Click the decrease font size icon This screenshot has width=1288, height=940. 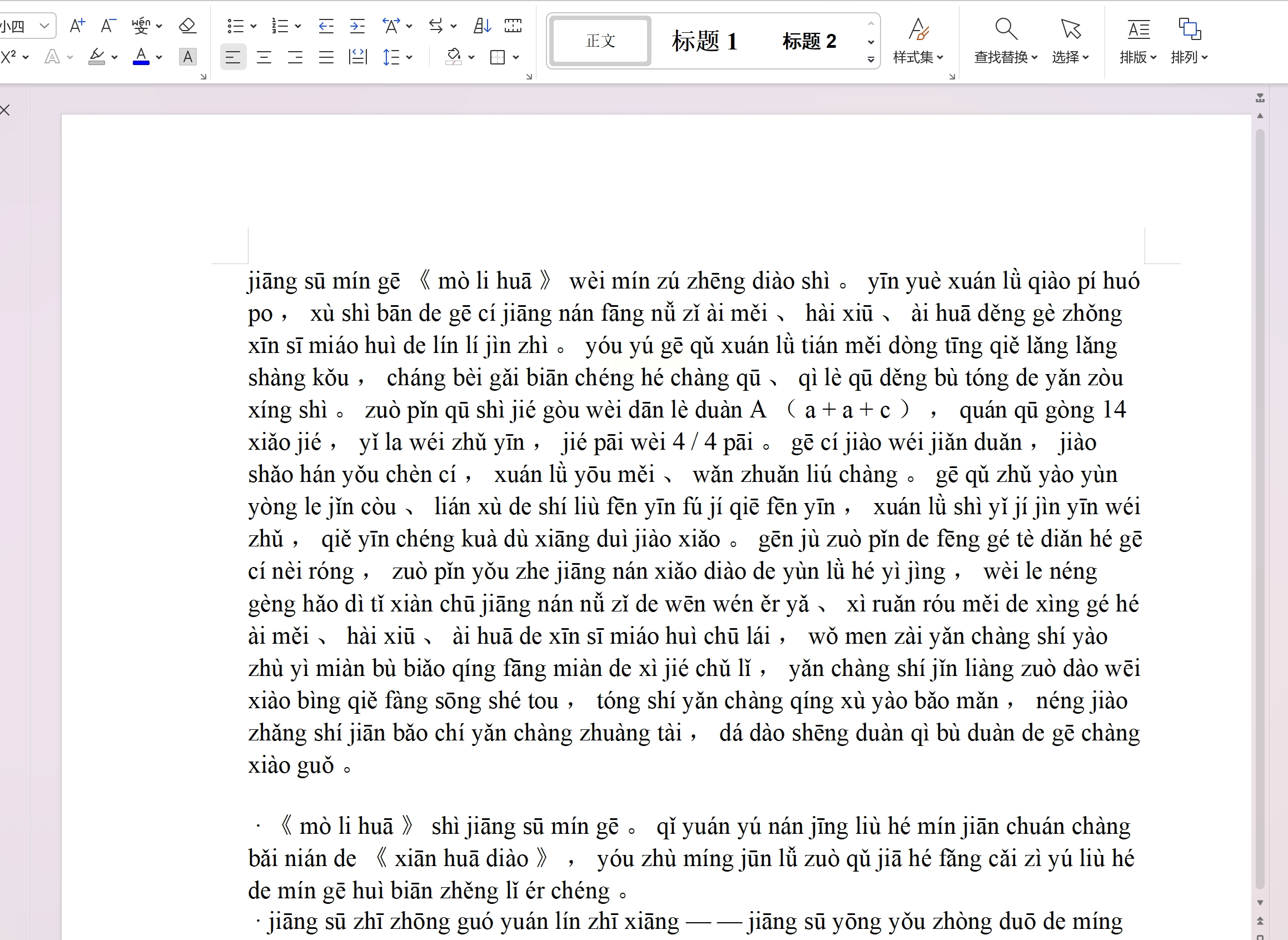click(108, 26)
